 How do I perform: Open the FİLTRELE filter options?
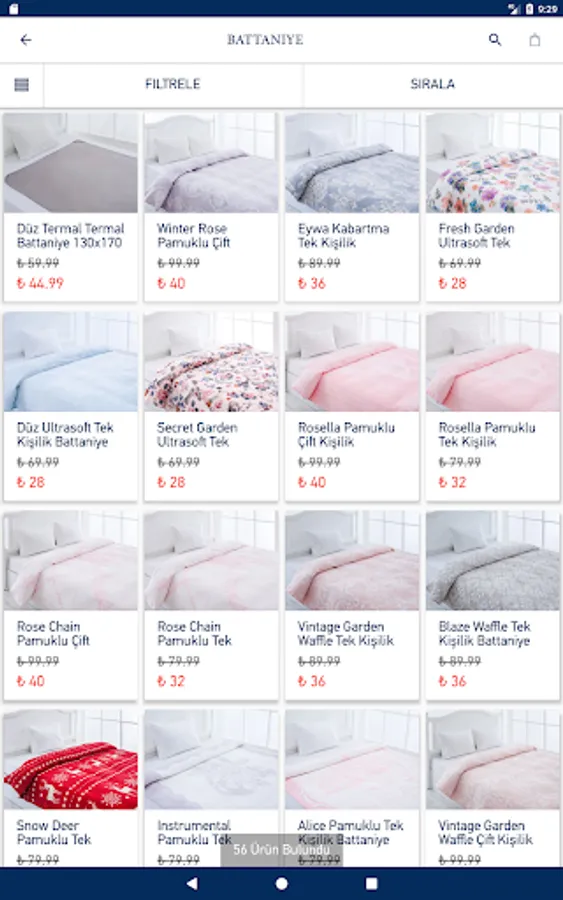pos(173,84)
